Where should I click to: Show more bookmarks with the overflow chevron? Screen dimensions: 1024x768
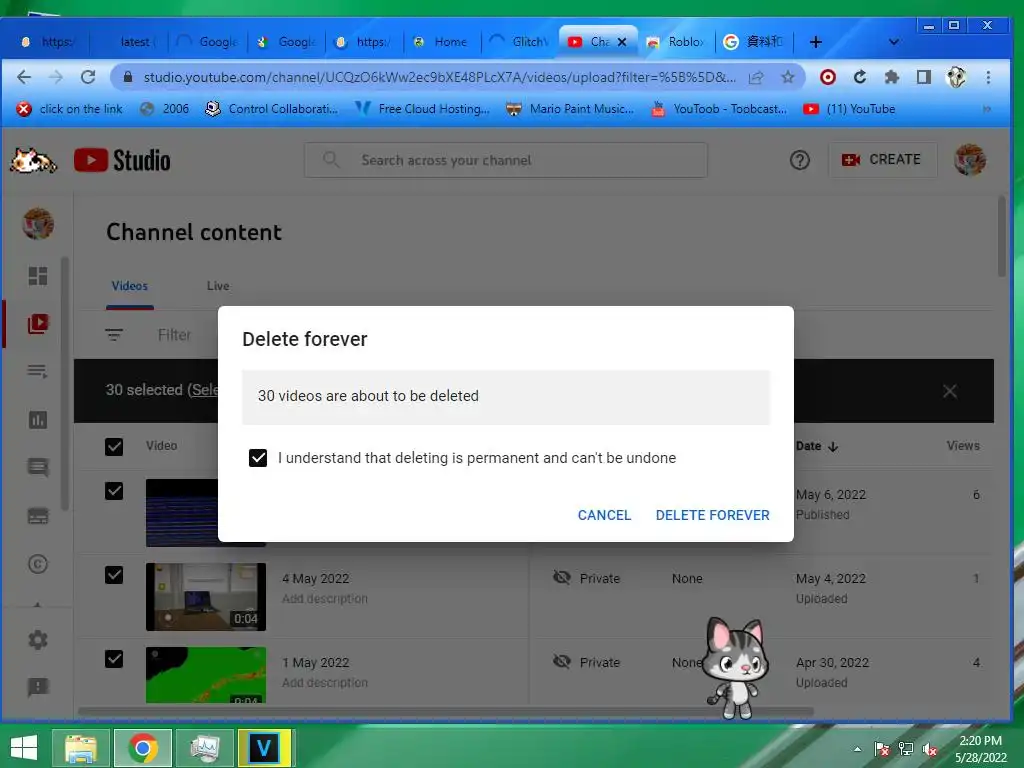[x=987, y=109]
